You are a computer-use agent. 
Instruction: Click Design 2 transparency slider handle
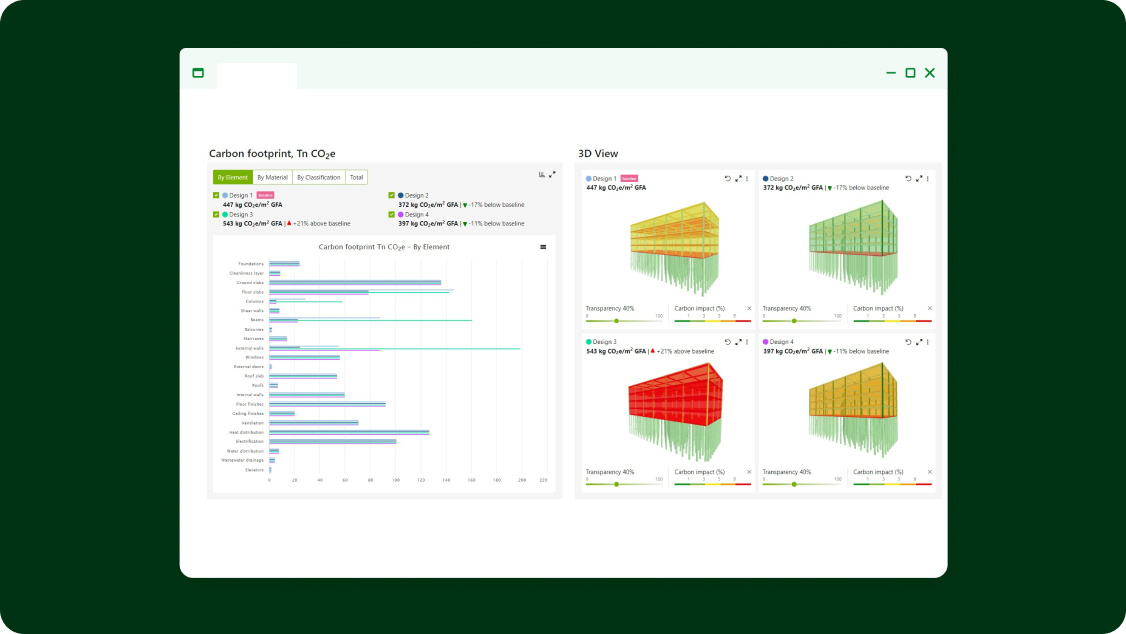click(x=794, y=321)
